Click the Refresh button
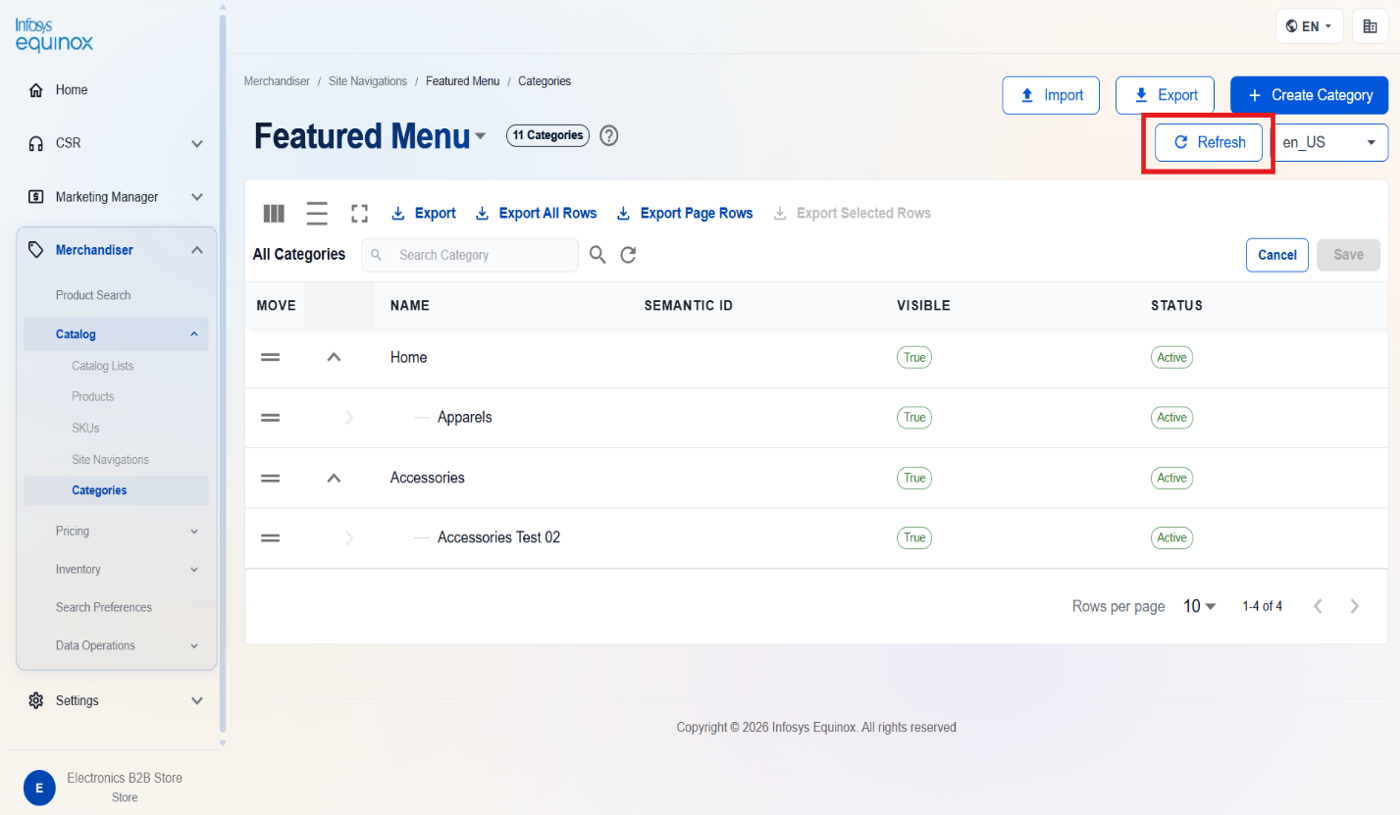Screen dimensions: 1400x815 (1208, 142)
